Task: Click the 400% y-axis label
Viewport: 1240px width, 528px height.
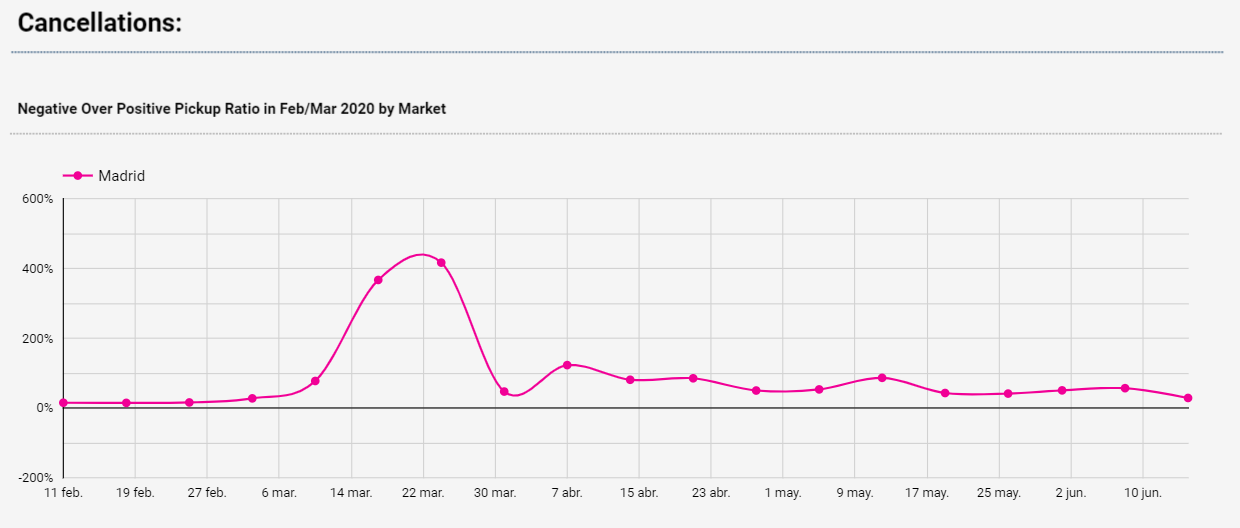Action: 38,269
